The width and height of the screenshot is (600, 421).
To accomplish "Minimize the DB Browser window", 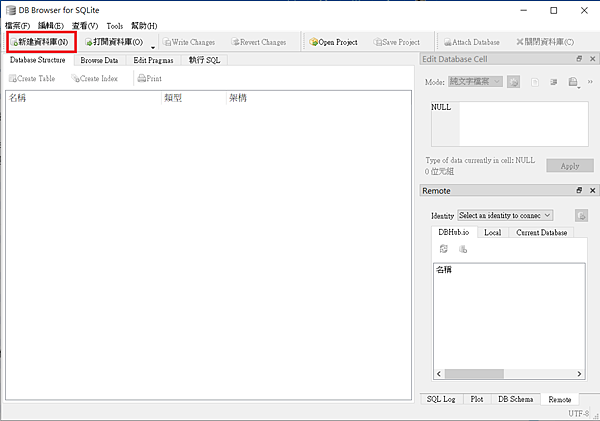I will click(523, 10).
